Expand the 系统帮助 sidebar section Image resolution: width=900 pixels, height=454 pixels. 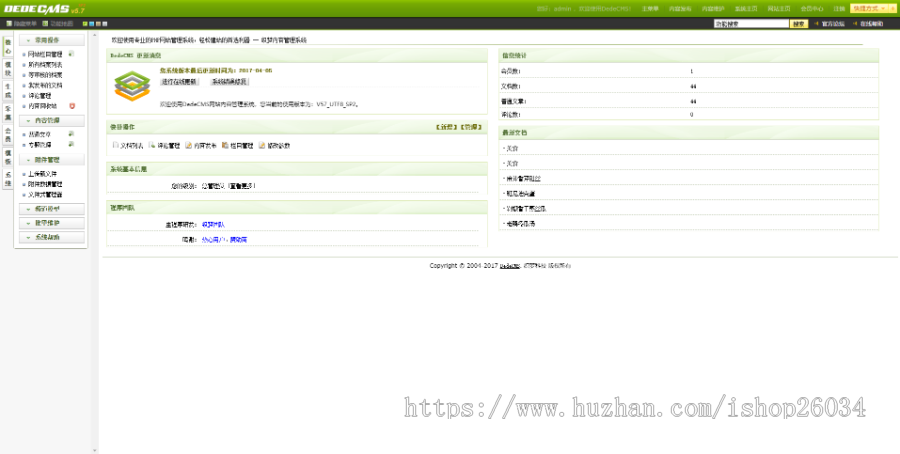tap(52, 236)
